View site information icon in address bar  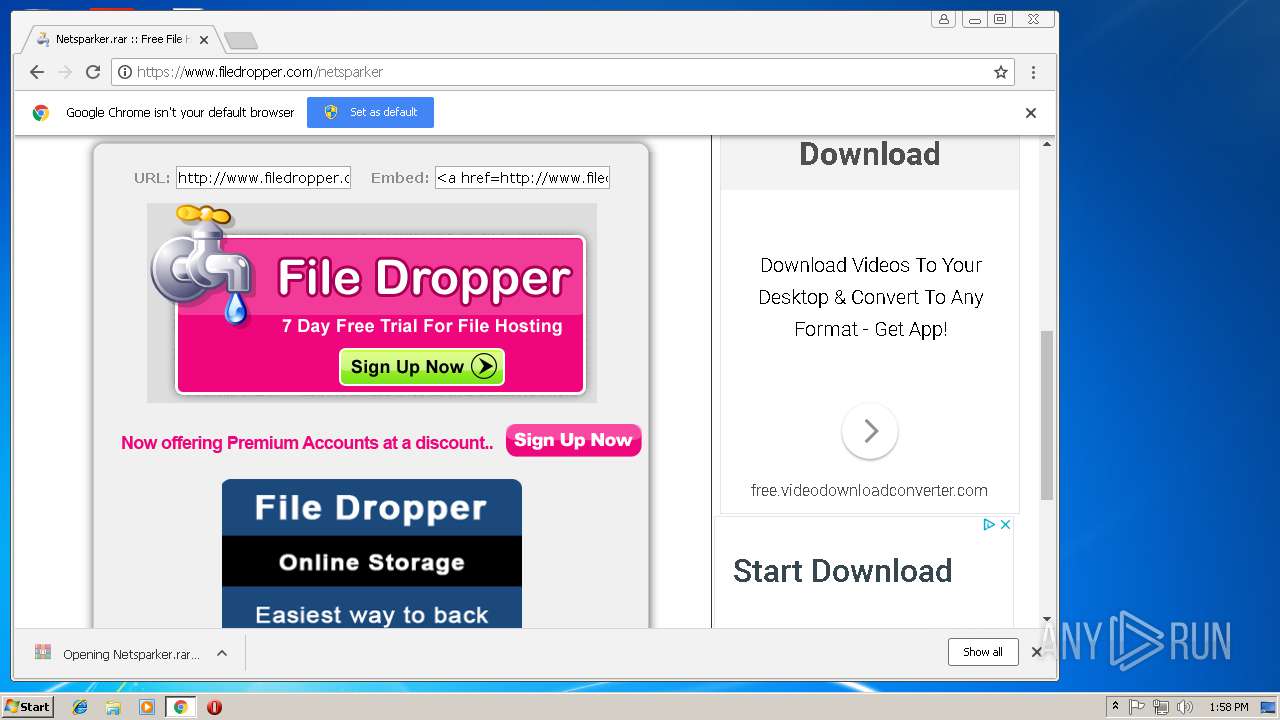pos(124,72)
